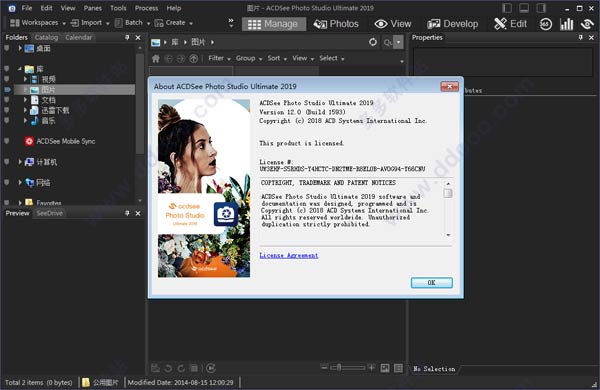Image resolution: width=600 pixels, height=390 pixels.
Task: Click the 公用图片 status bar folder
Action: (100, 382)
